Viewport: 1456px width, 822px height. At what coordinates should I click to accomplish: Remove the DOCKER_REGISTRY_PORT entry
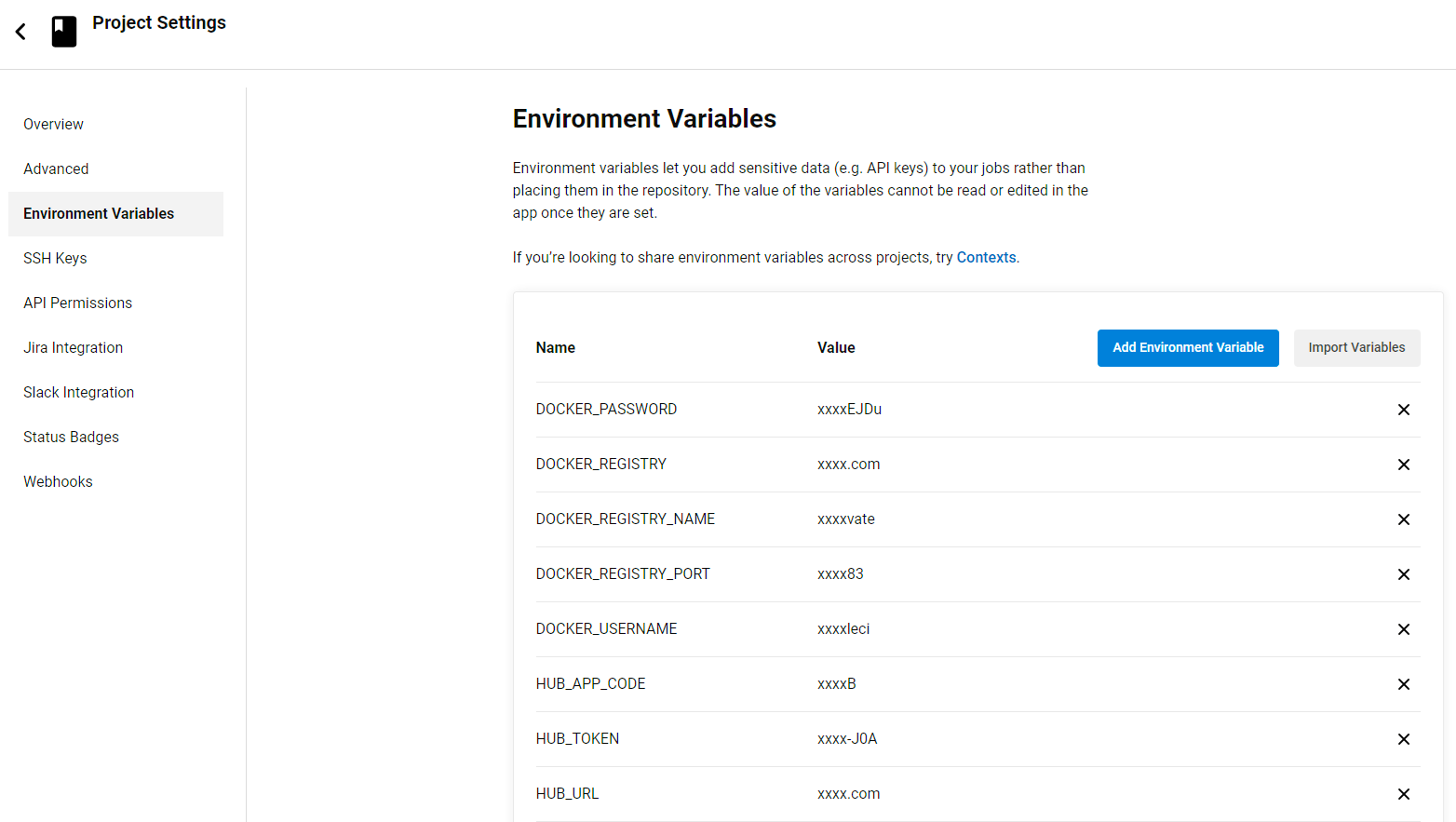click(1403, 574)
